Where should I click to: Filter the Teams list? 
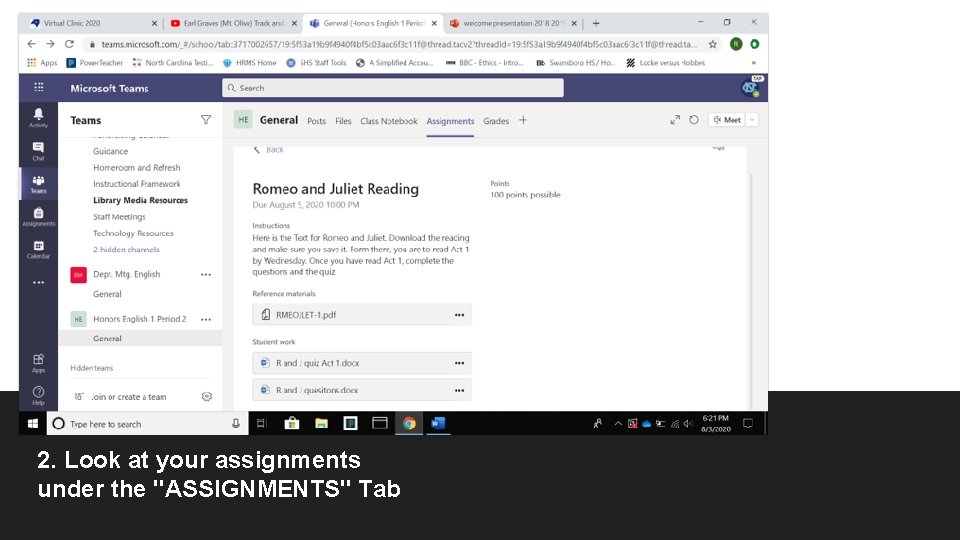coord(206,120)
